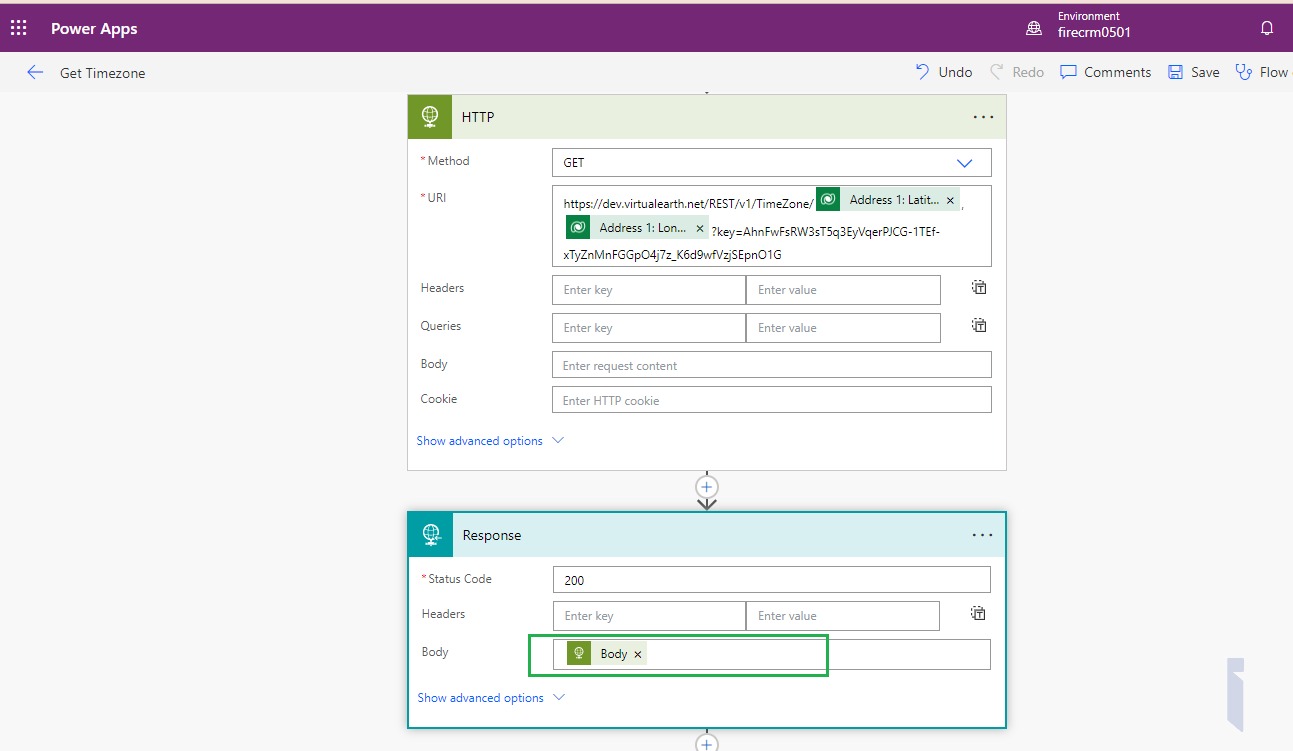Insert a step between HTTP and Response
Viewport: 1293px width, 751px height.
pyautogui.click(x=707, y=487)
